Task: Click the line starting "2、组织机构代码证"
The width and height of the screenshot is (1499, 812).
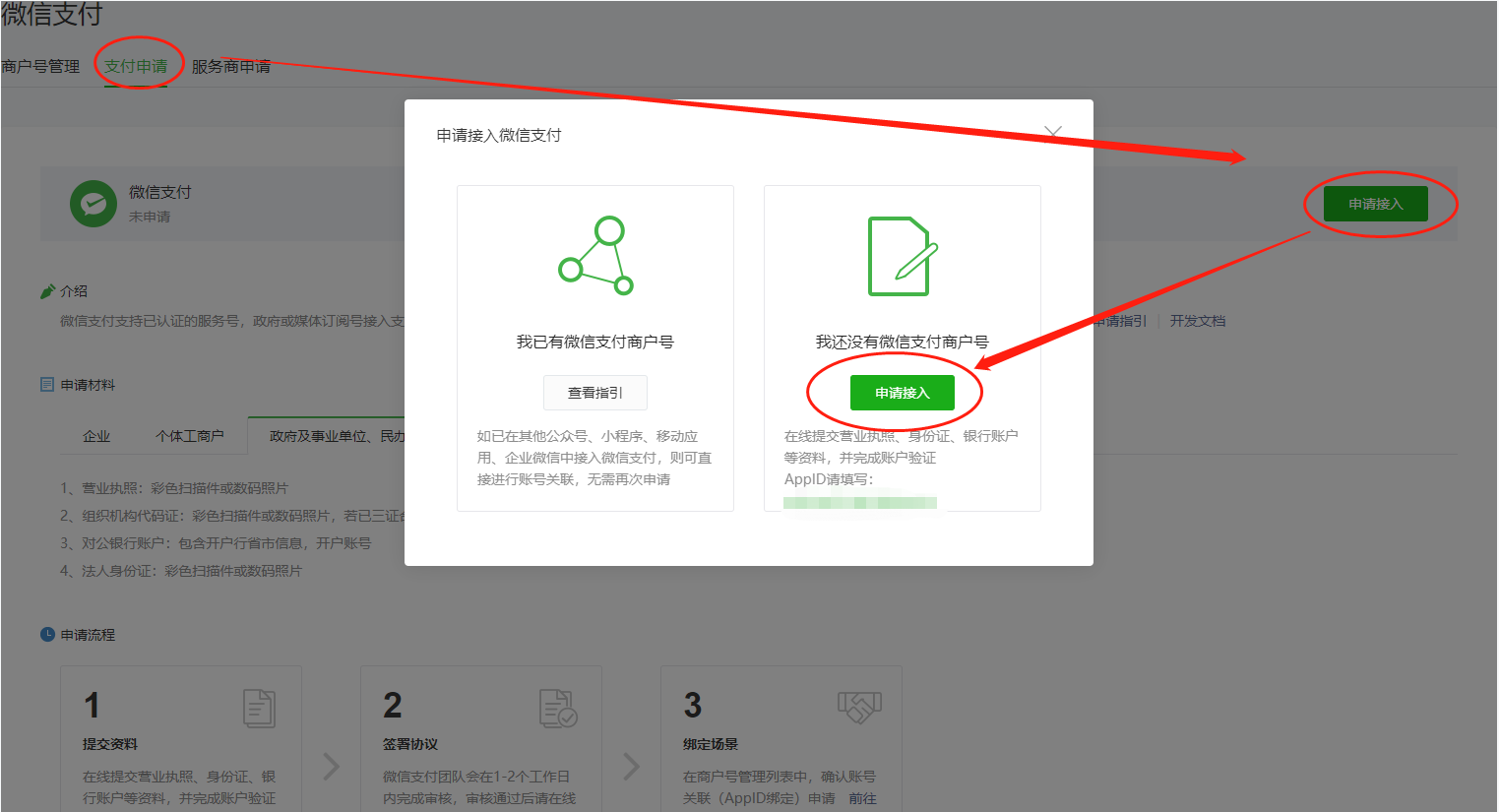Action: tap(232, 516)
